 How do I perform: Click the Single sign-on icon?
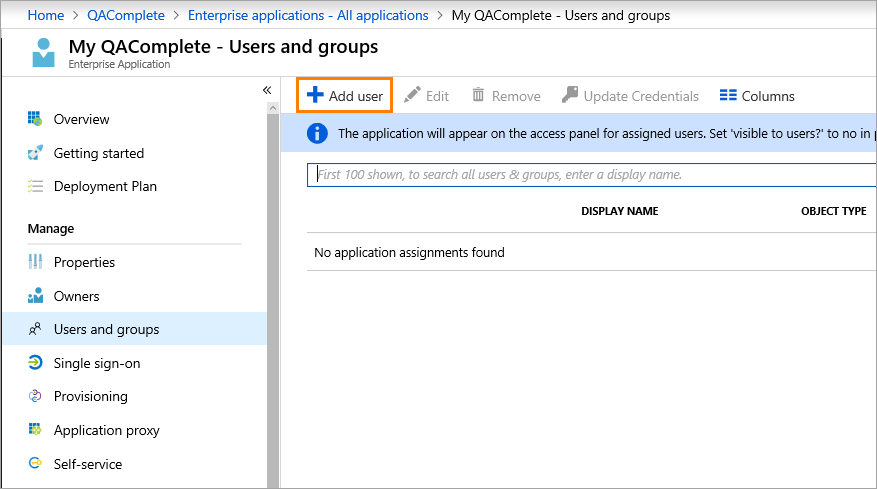point(36,363)
